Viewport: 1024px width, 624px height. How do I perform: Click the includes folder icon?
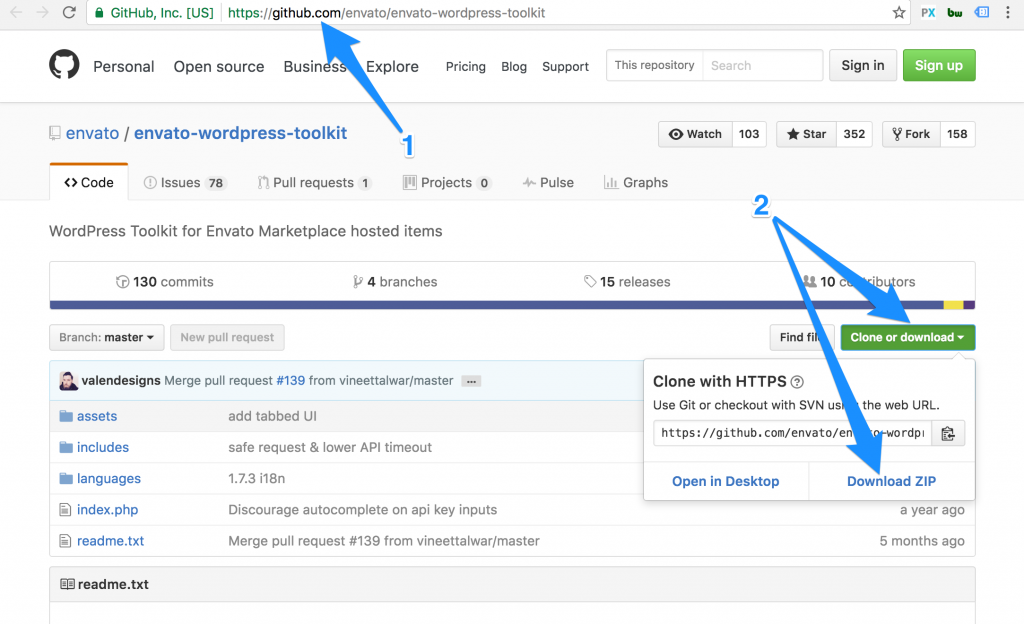(x=66, y=447)
